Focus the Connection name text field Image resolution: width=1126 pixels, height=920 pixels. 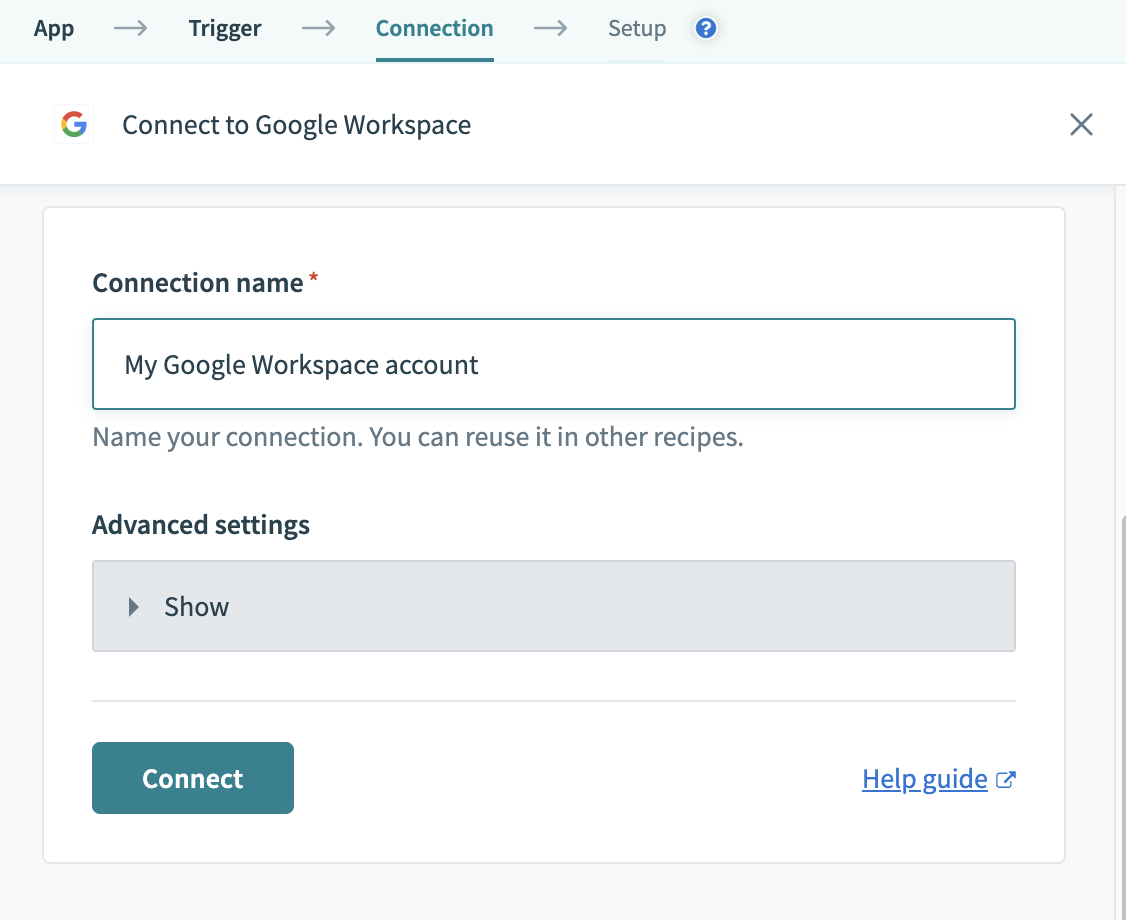pyautogui.click(x=553, y=365)
